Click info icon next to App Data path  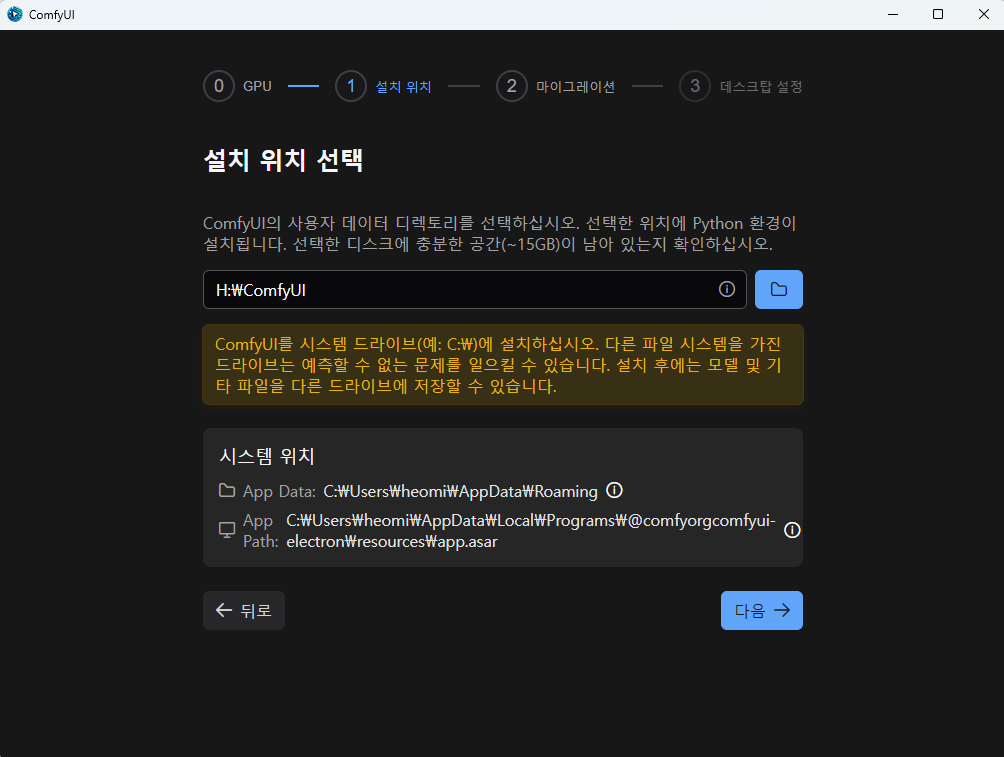coord(614,491)
